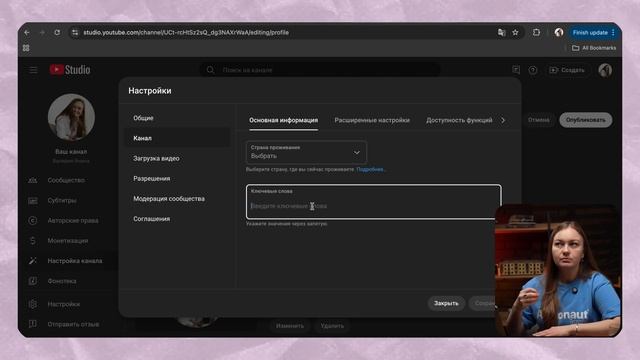Switch to Расширенные настройки tab
The height and width of the screenshot is (360, 640).
click(372, 120)
